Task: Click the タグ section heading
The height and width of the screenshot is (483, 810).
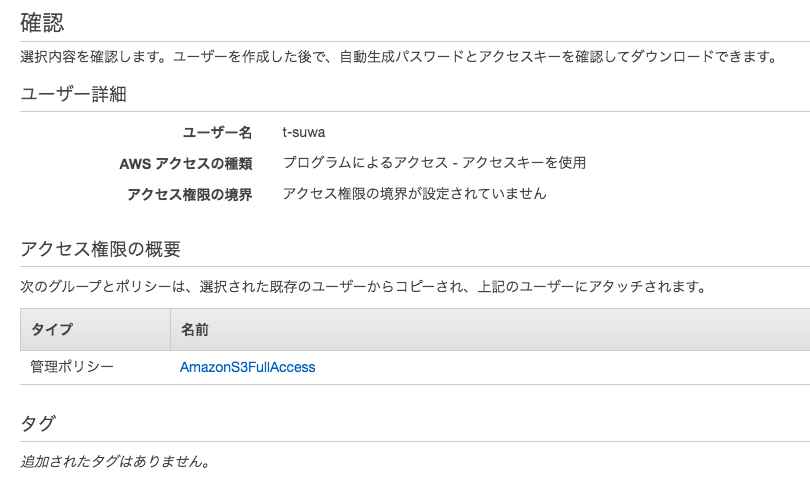Action: pyautogui.click(x=38, y=423)
